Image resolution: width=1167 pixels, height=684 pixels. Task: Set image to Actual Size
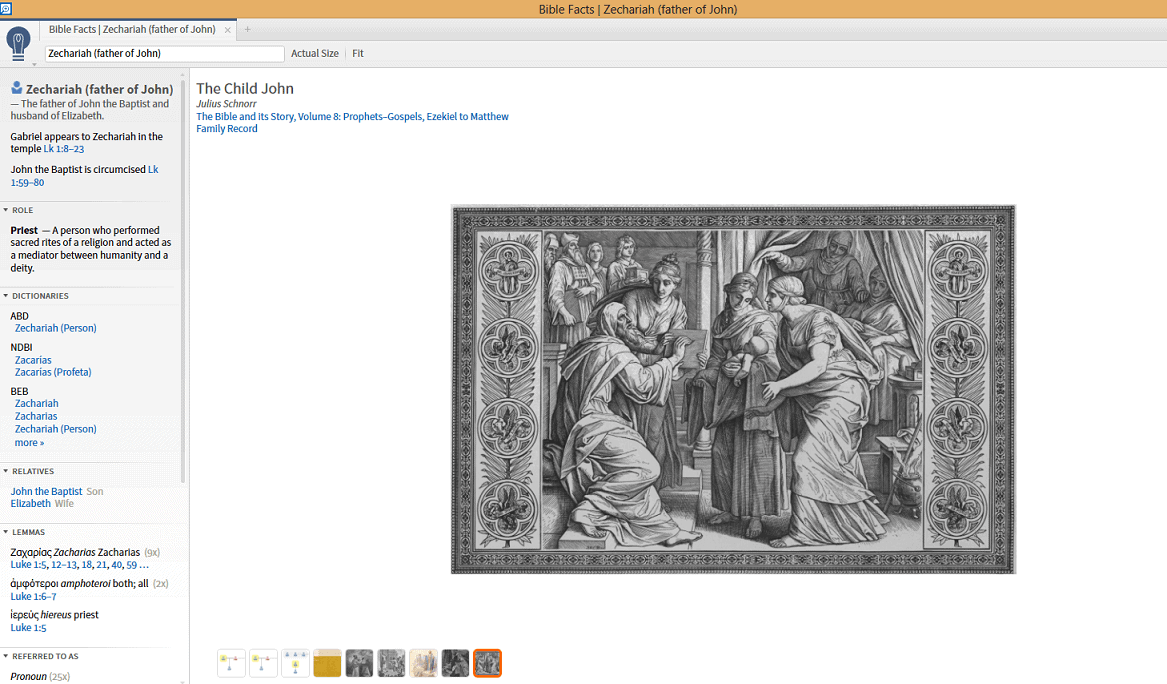[314, 54]
